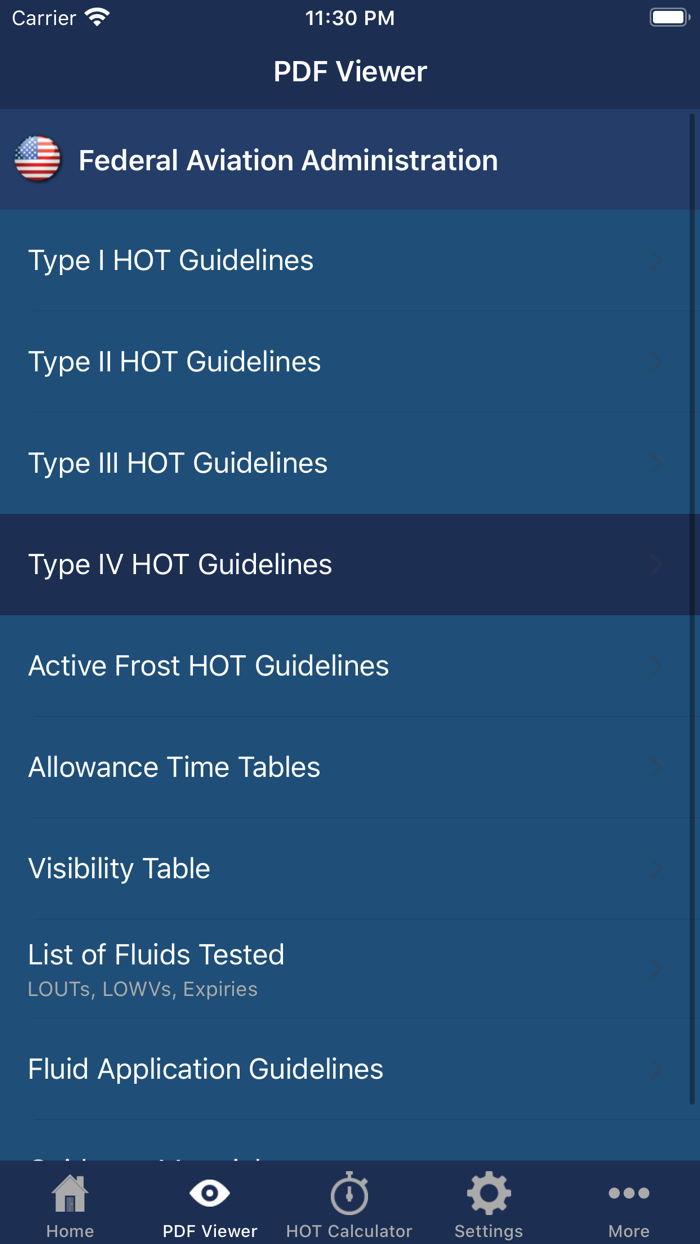Open the Settings gear icon
This screenshot has width=700, height=1244.
488,1194
